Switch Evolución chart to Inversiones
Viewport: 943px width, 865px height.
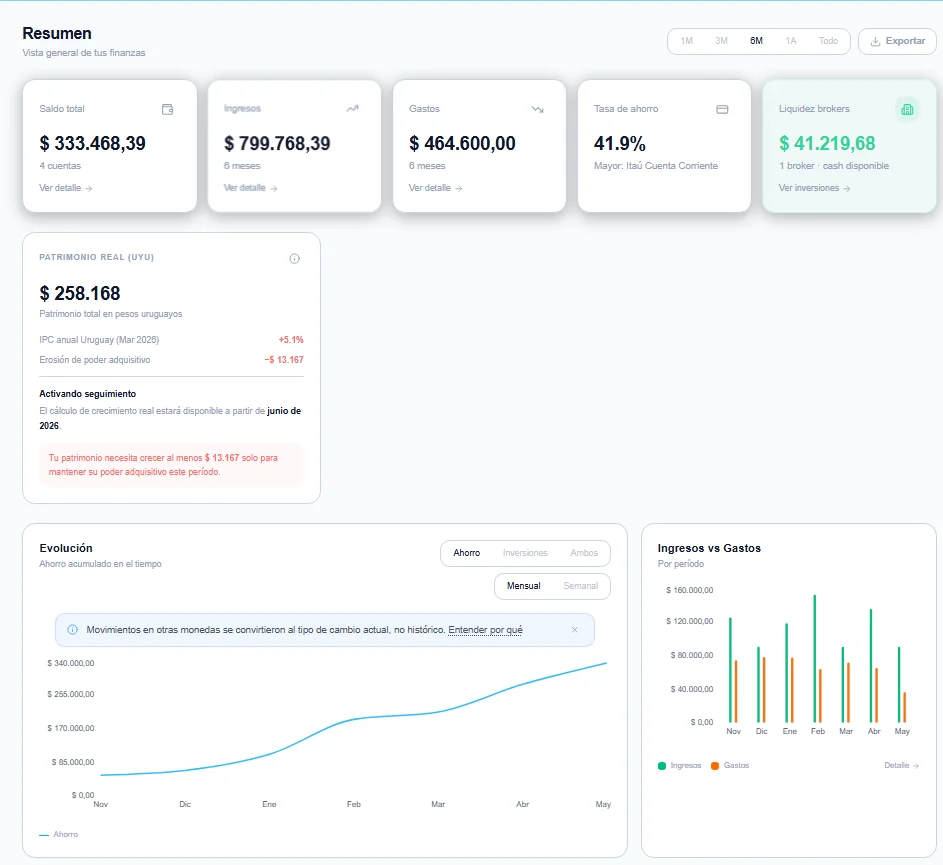pyautogui.click(x=525, y=553)
